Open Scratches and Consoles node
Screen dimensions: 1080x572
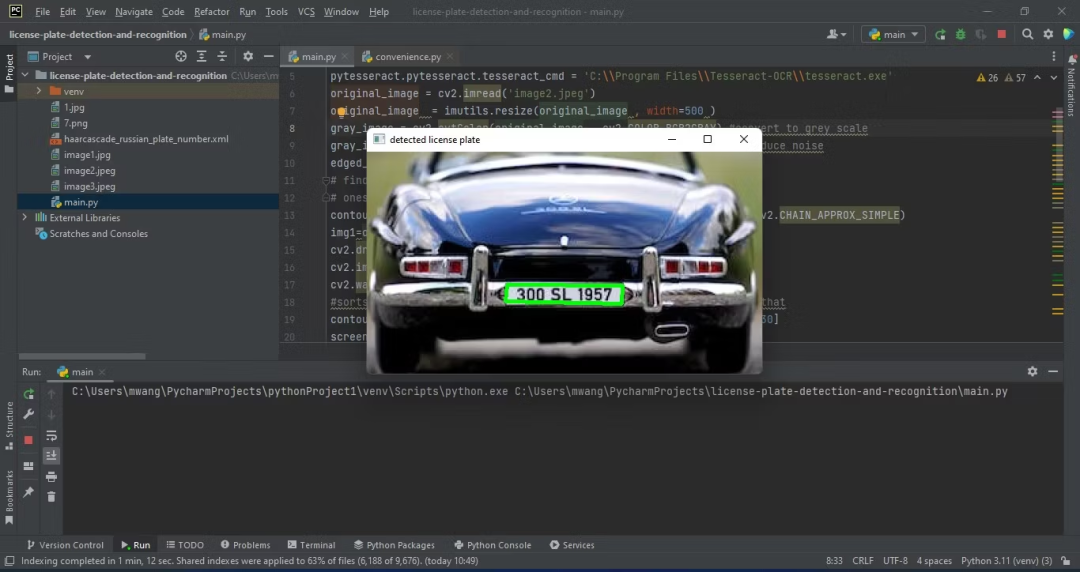(98, 234)
